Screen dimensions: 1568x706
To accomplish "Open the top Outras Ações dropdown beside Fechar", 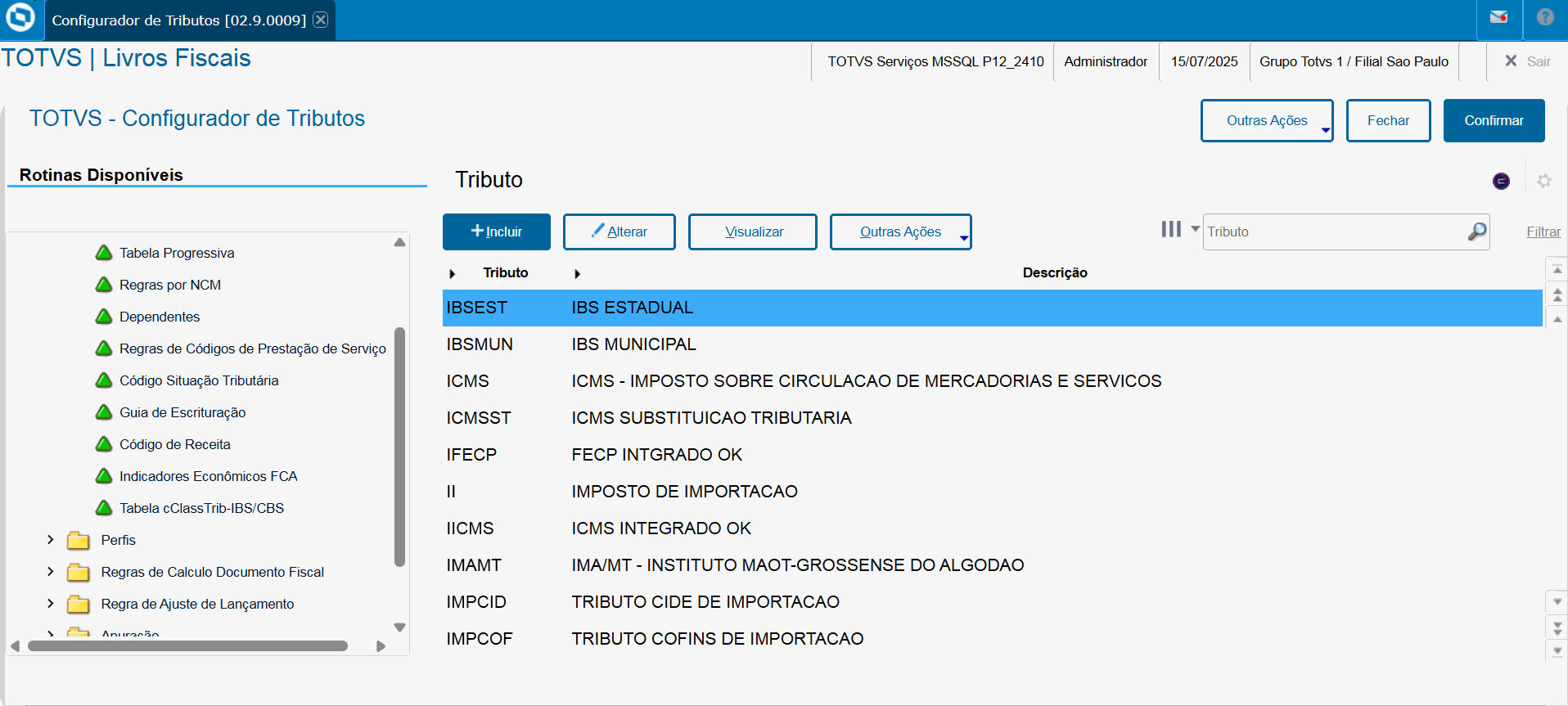I will click(1267, 120).
